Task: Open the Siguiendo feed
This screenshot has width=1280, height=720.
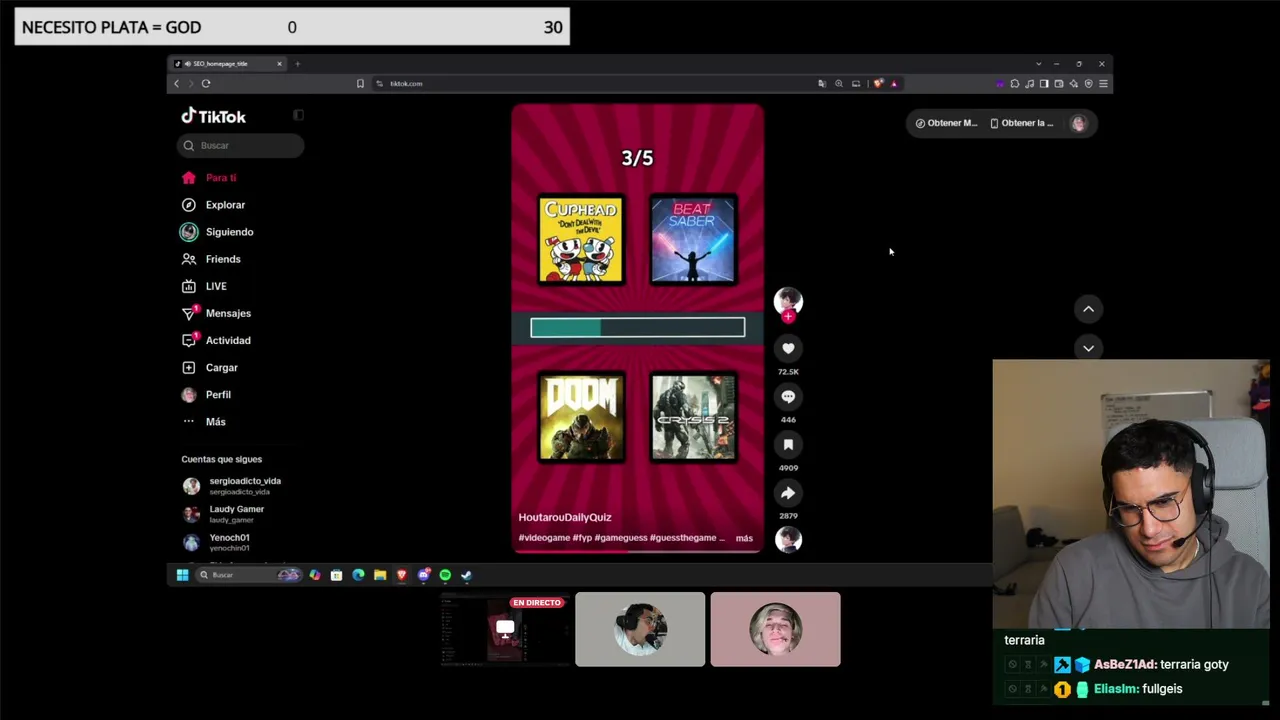Action: point(217,232)
